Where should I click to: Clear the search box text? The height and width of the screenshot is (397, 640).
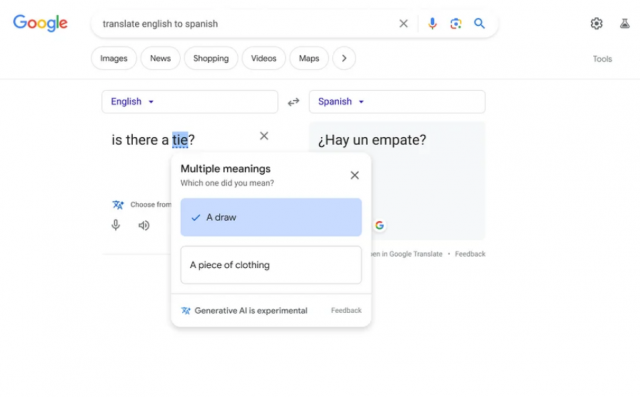click(403, 24)
